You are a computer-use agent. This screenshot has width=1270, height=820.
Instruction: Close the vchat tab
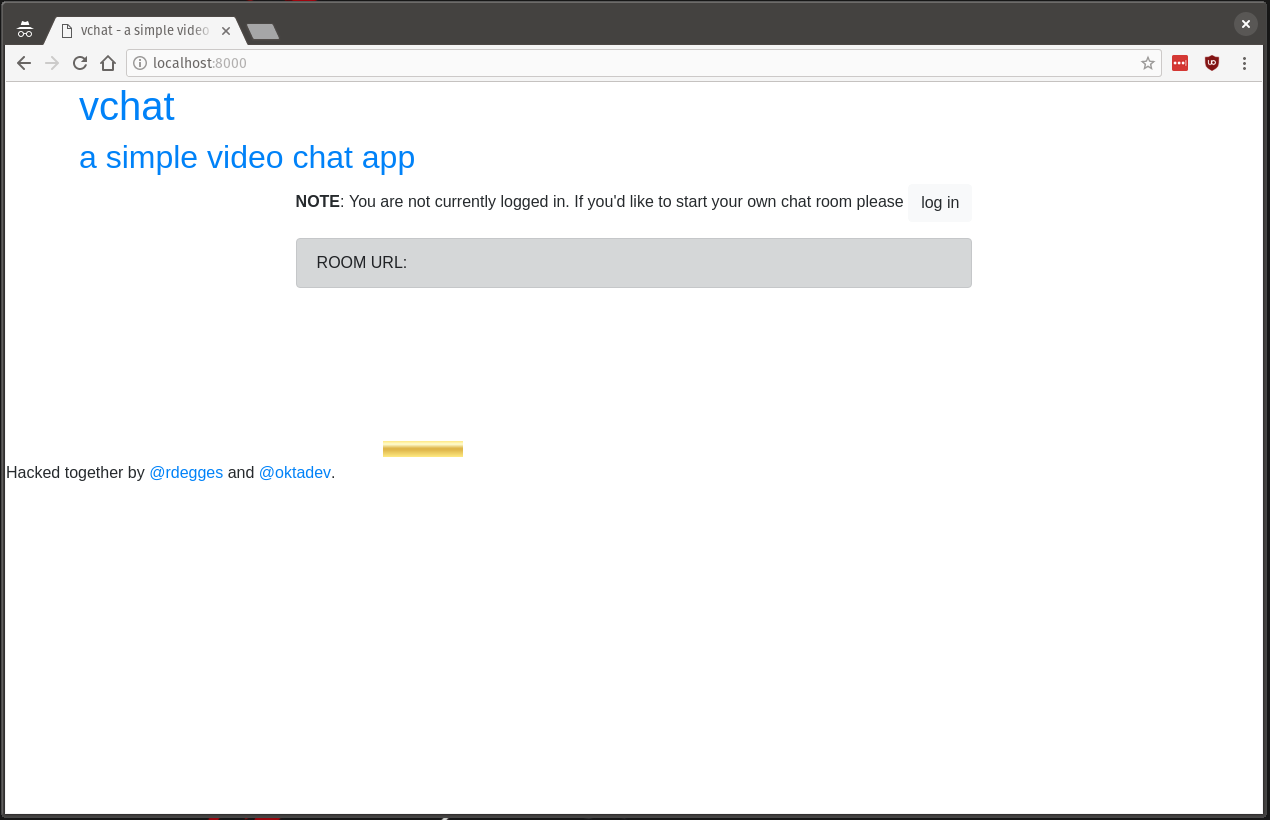226,31
